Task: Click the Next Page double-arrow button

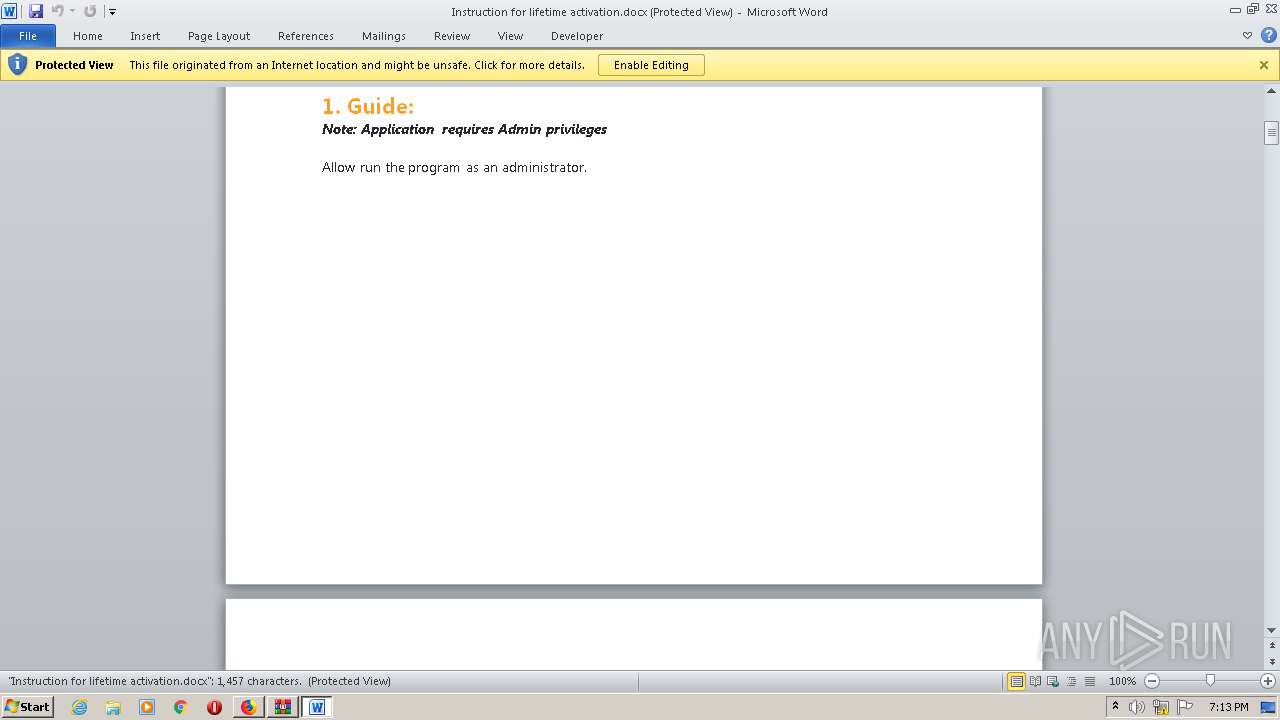Action: pos(1271,662)
